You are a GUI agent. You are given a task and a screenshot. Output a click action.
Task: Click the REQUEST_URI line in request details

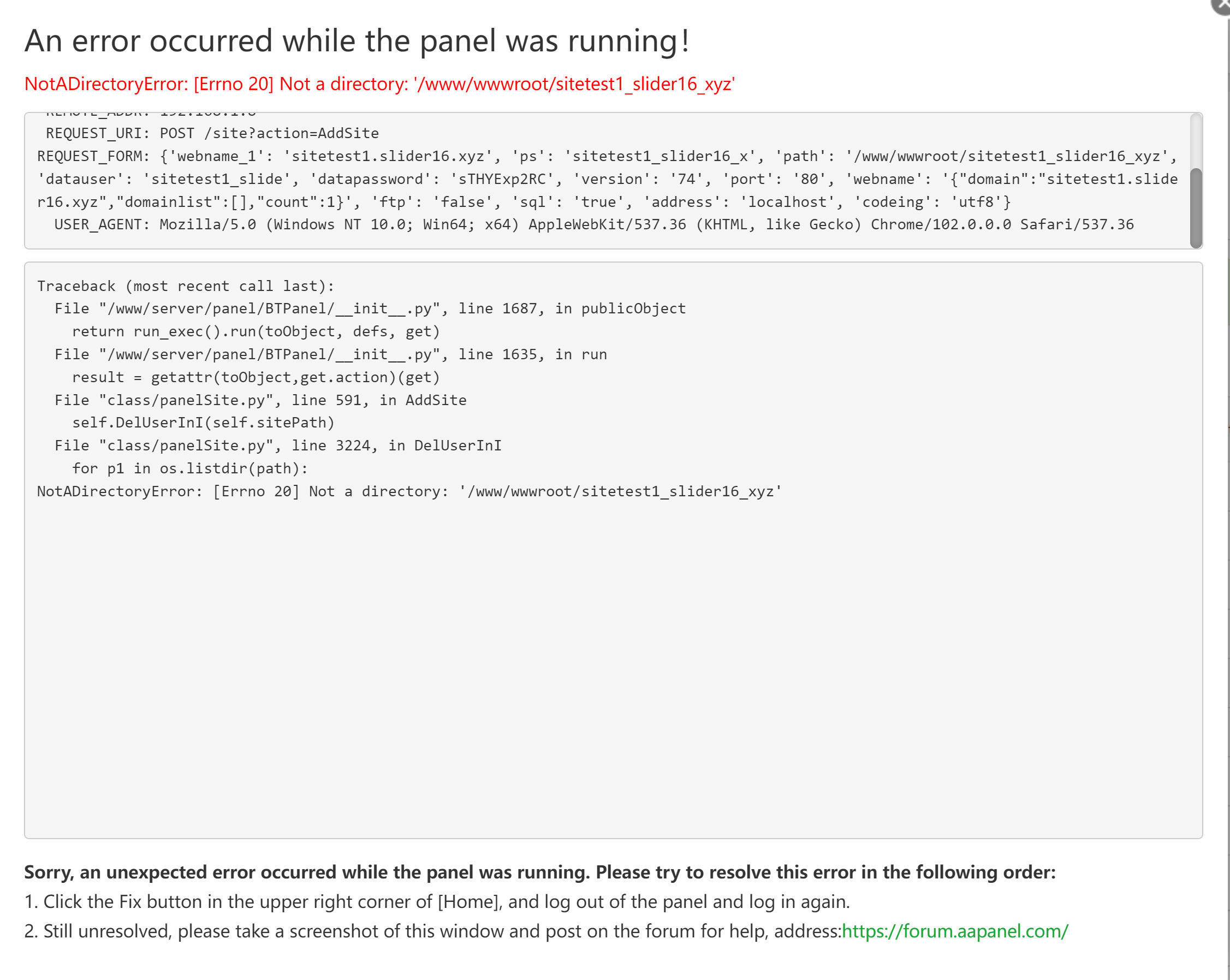click(x=212, y=133)
